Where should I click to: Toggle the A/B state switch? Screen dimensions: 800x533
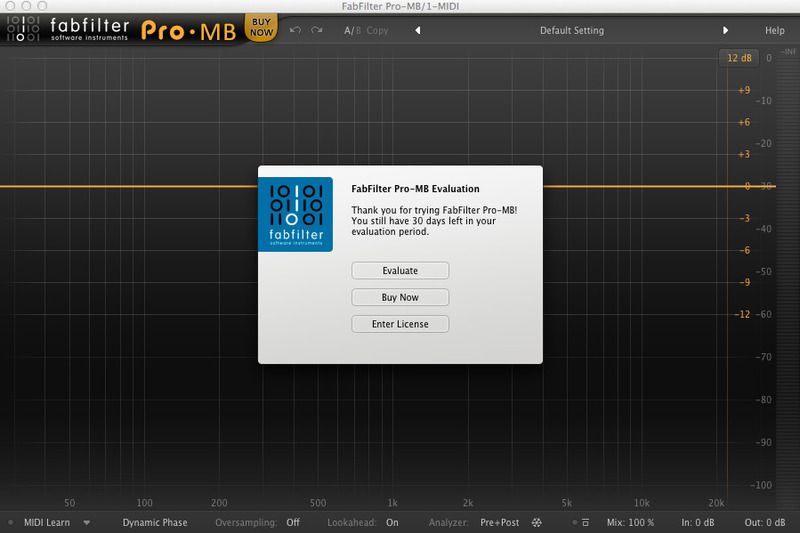pos(352,31)
